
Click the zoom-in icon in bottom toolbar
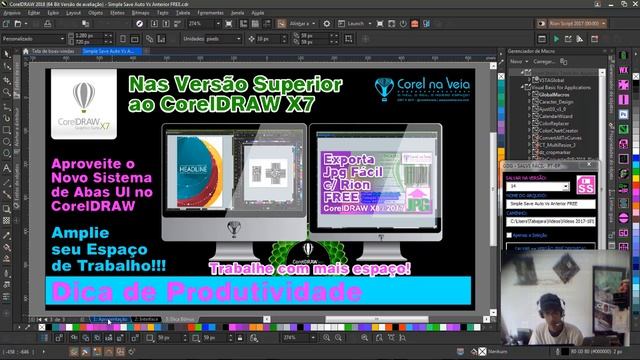[x=327, y=338]
